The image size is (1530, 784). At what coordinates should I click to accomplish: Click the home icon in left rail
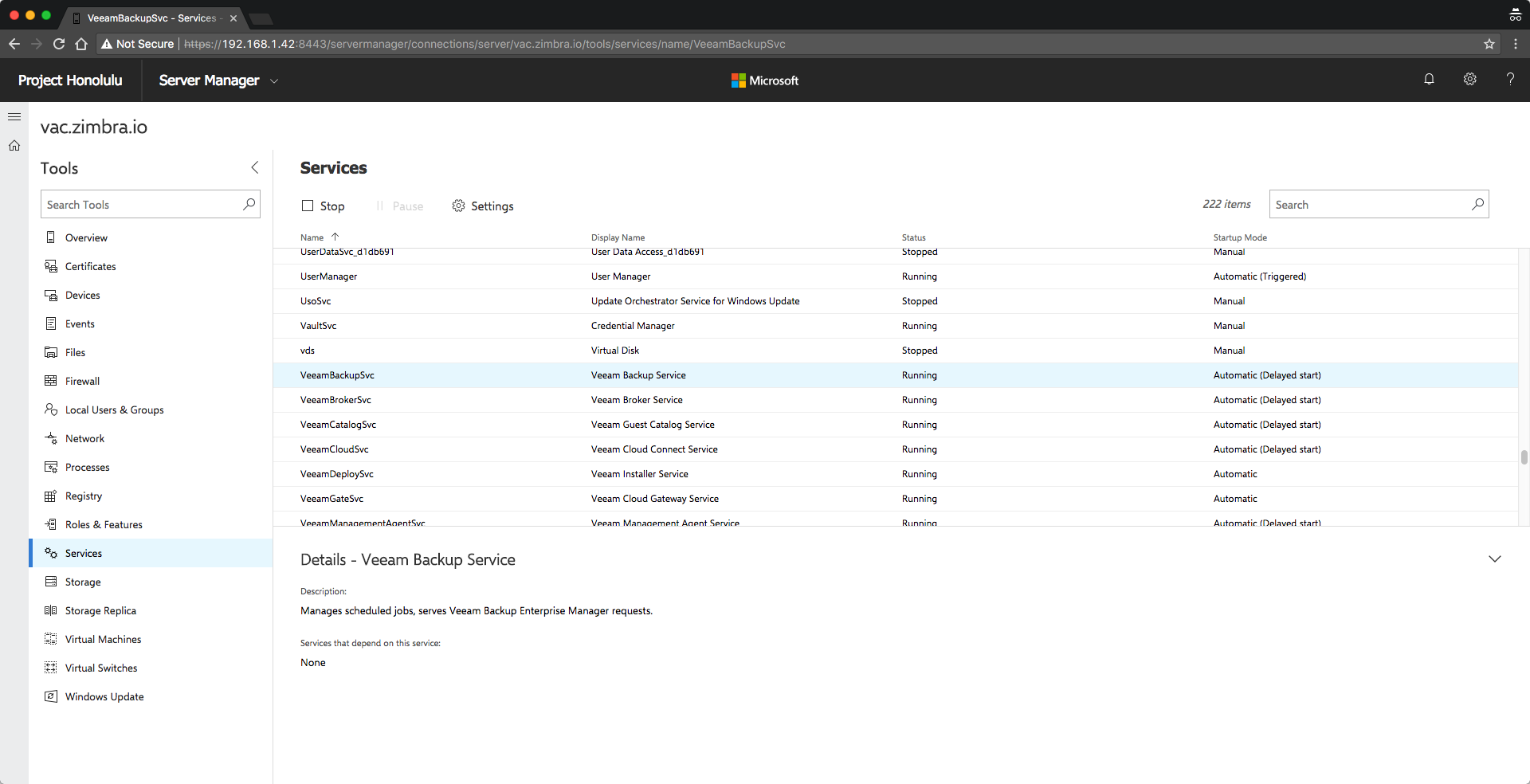coord(14,146)
